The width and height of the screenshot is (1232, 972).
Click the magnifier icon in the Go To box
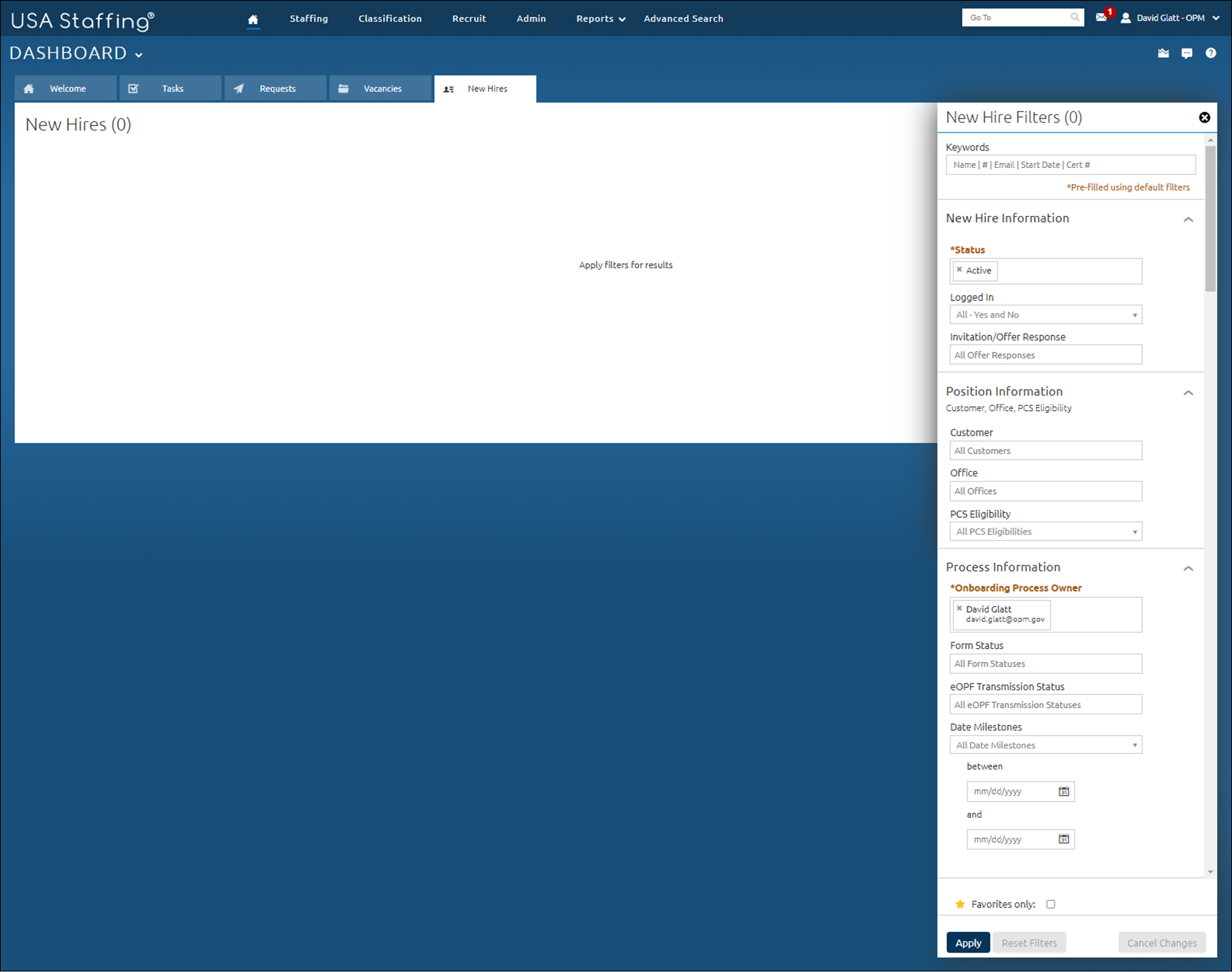coord(1075,17)
